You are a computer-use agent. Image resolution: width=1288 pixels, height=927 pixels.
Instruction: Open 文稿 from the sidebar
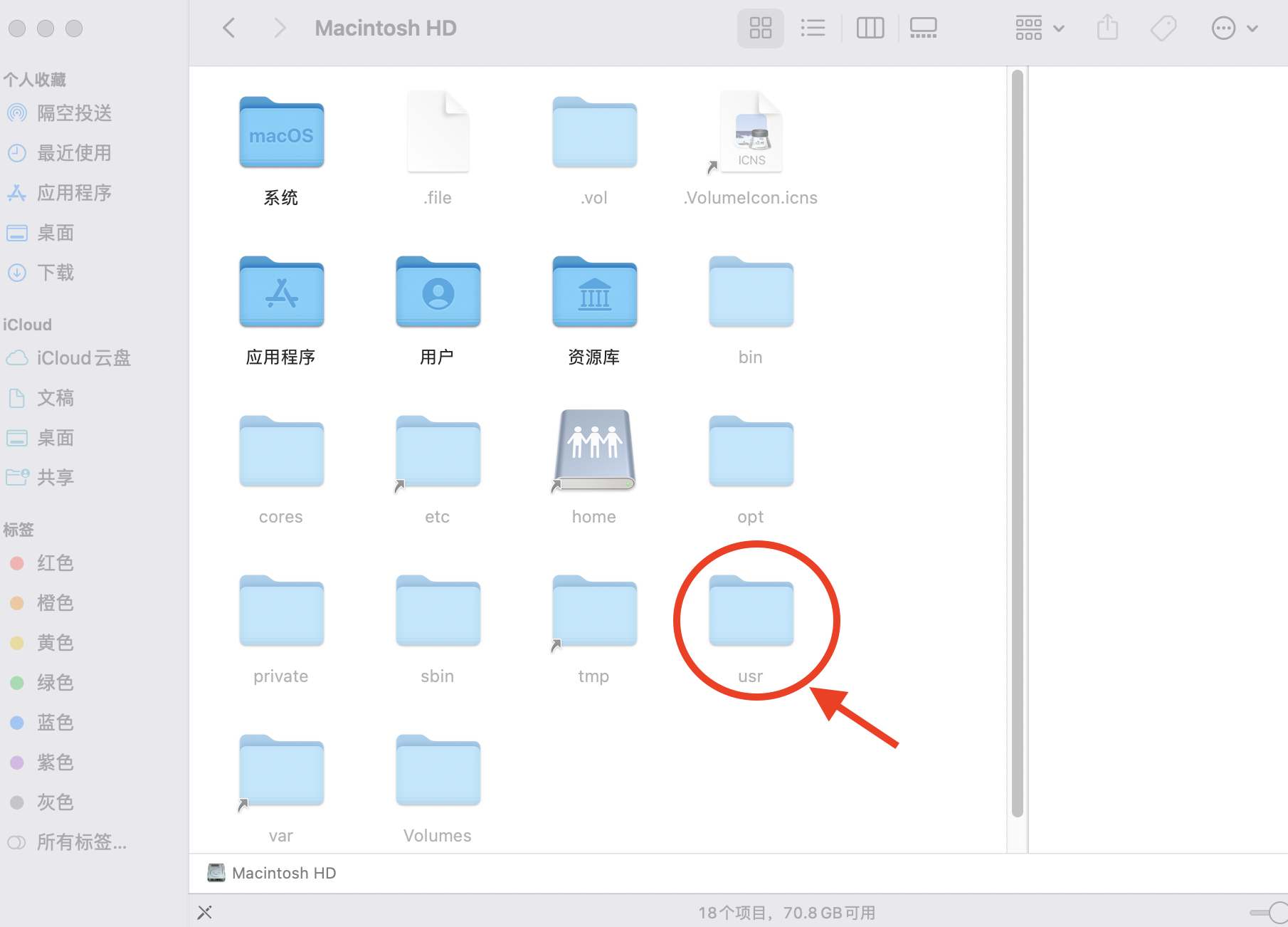(x=55, y=397)
